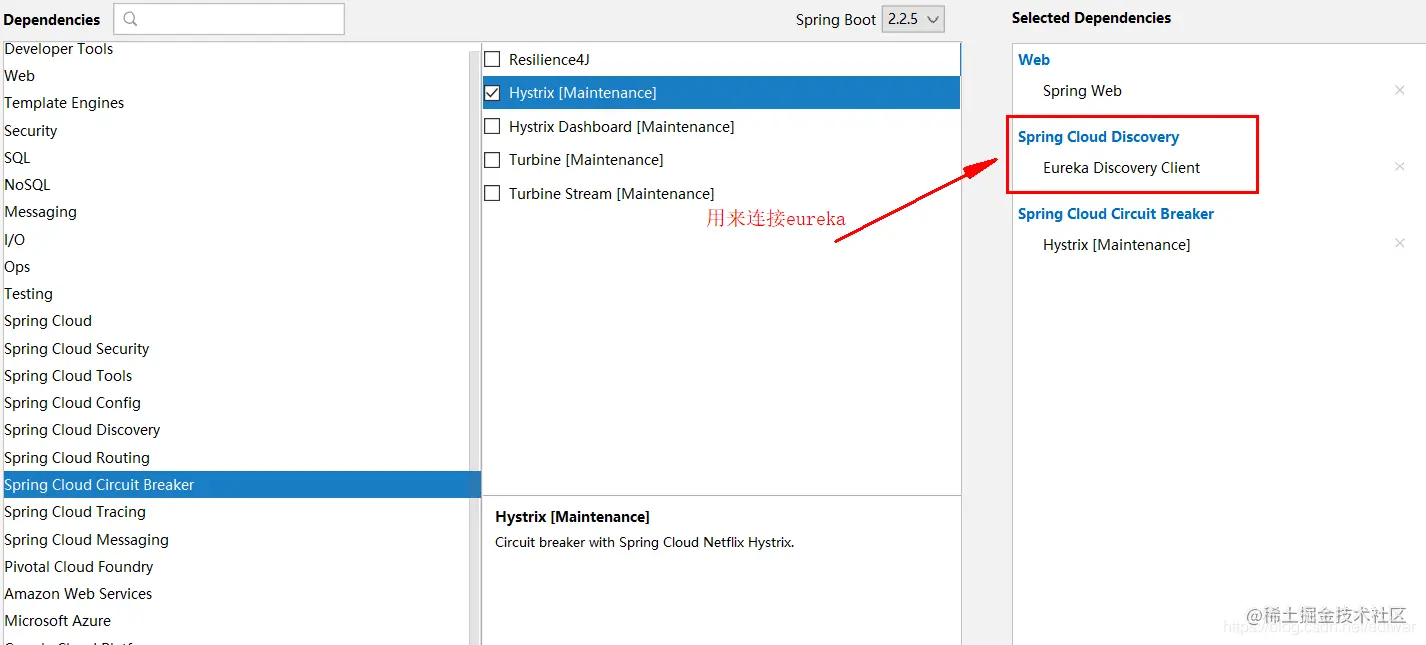Click Eureka Discovery Client in selected list
This screenshot has width=1426, height=645.
click(x=1121, y=168)
